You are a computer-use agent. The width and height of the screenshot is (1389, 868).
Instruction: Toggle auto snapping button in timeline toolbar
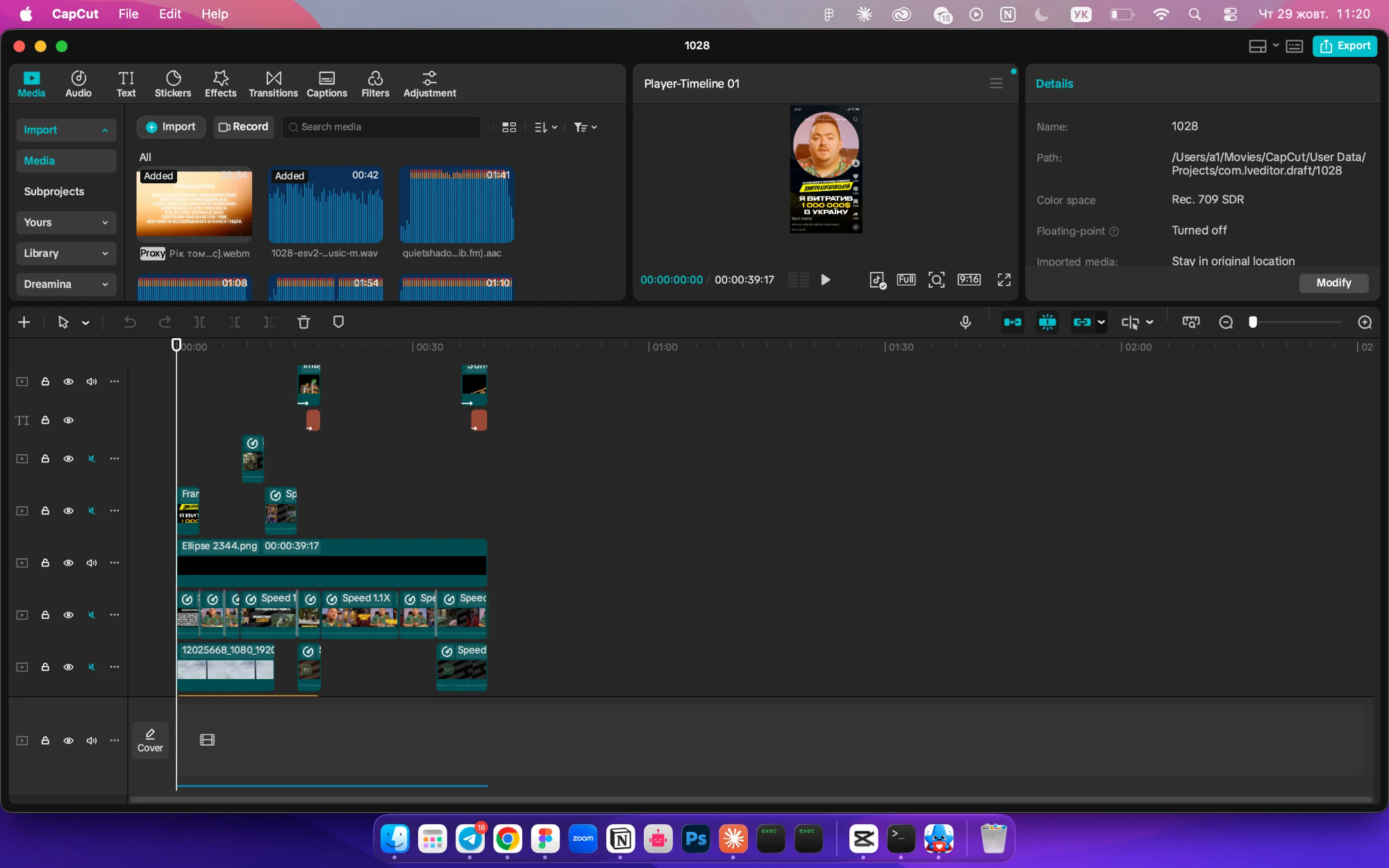coord(1047,322)
